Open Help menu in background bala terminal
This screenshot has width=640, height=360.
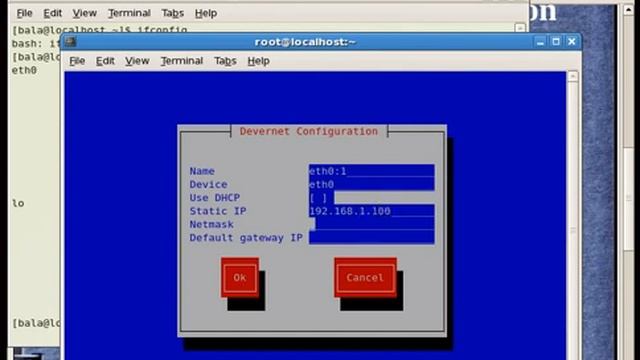click(206, 13)
